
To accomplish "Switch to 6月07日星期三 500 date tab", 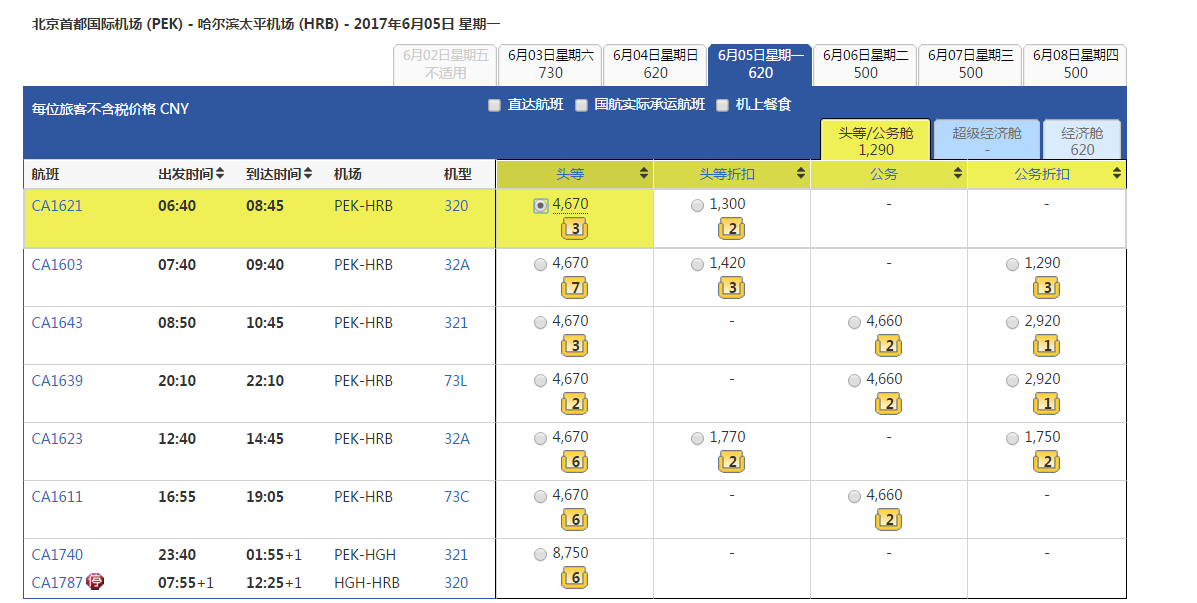I will (970, 65).
